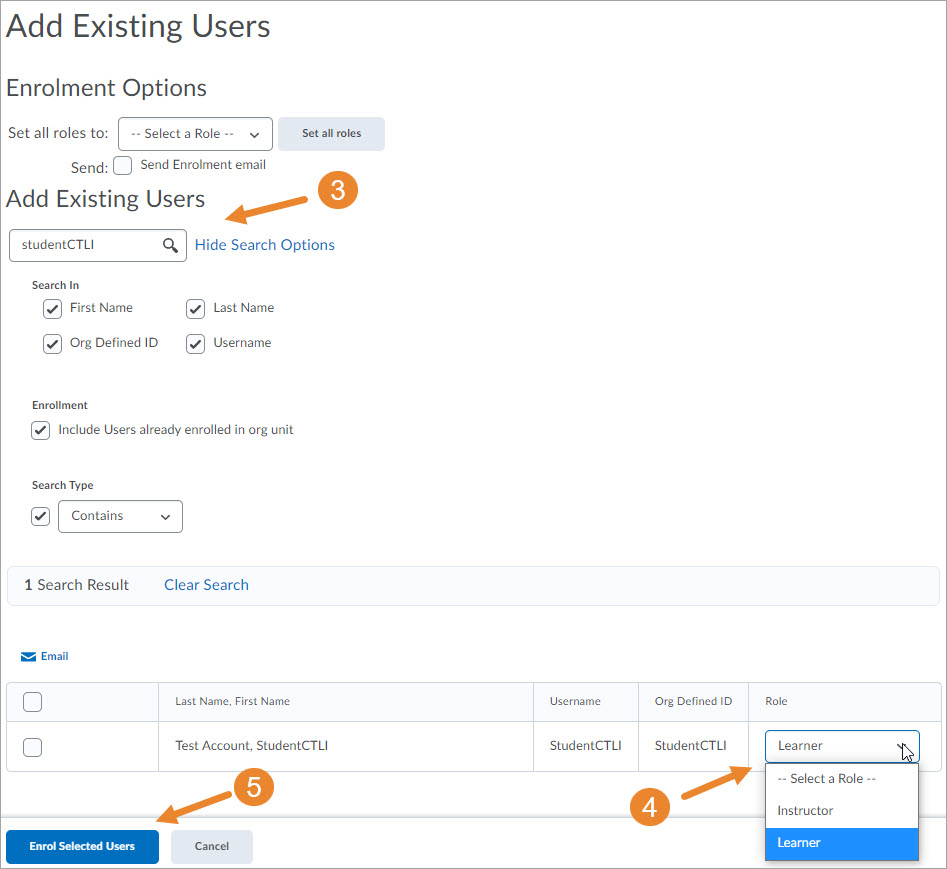Uncheck the Last Name checkbox
Screen dimensions: 947x869
(196, 309)
